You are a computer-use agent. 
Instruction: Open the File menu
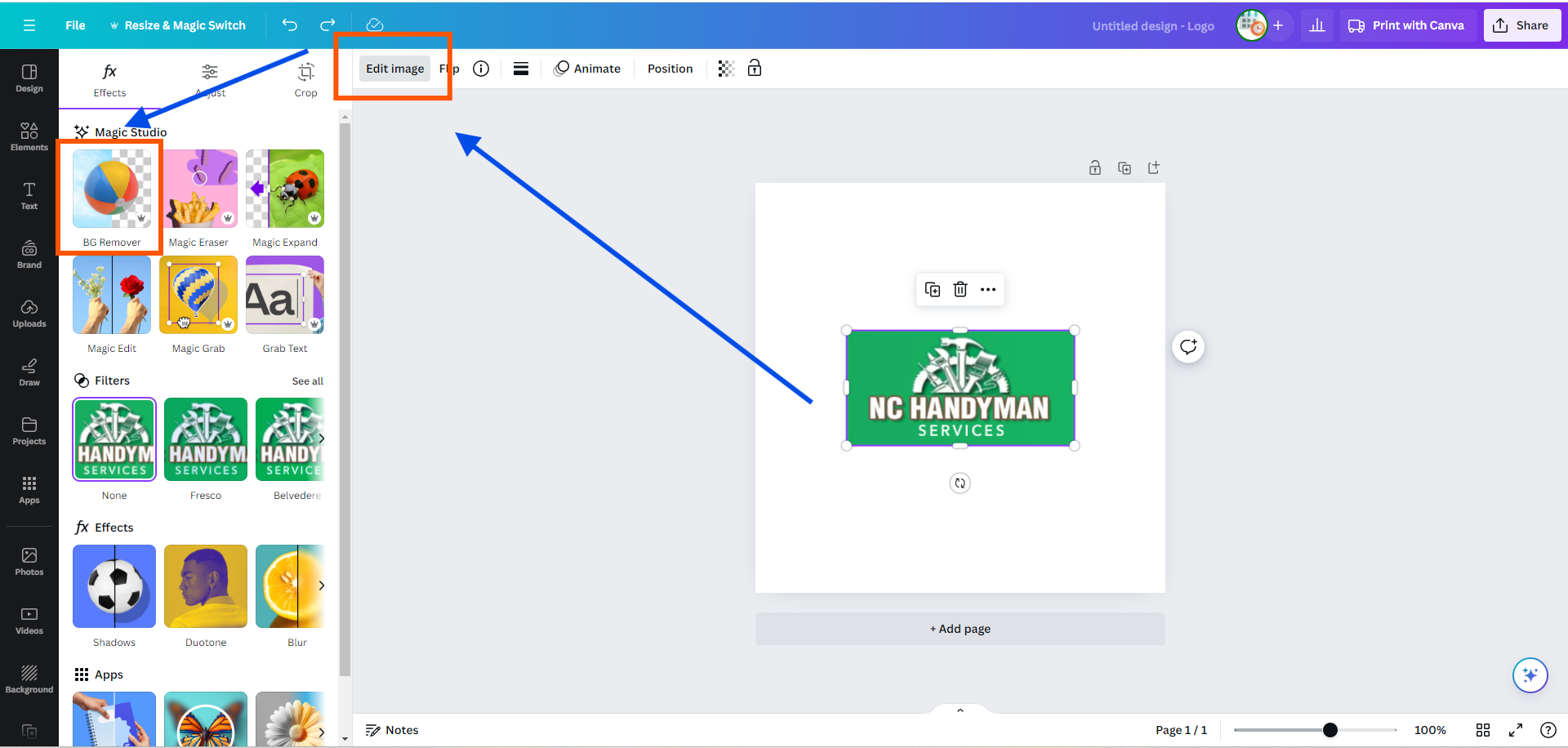pyautogui.click(x=75, y=25)
